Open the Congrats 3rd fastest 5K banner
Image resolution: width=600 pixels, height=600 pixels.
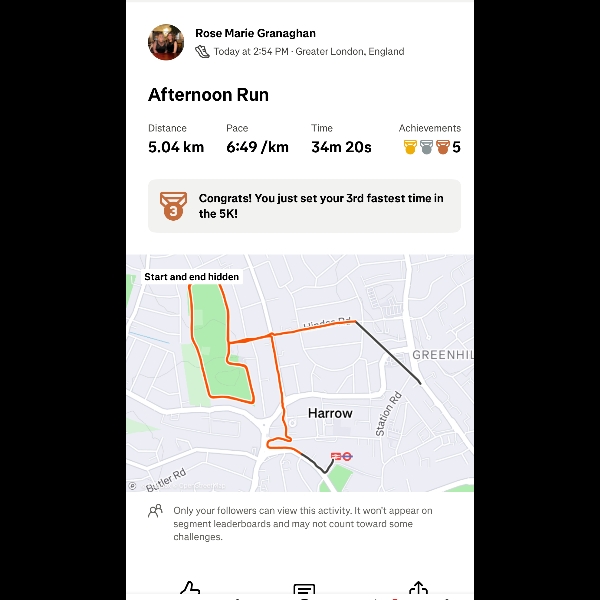[304, 206]
